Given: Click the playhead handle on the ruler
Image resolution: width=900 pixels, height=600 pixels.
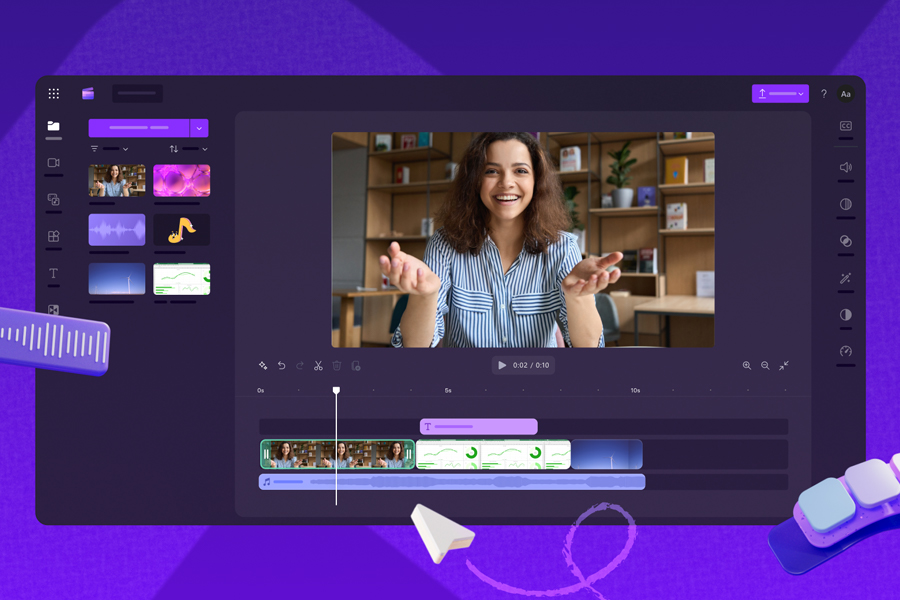Looking at the screenshot, I should tap(336, 390).
